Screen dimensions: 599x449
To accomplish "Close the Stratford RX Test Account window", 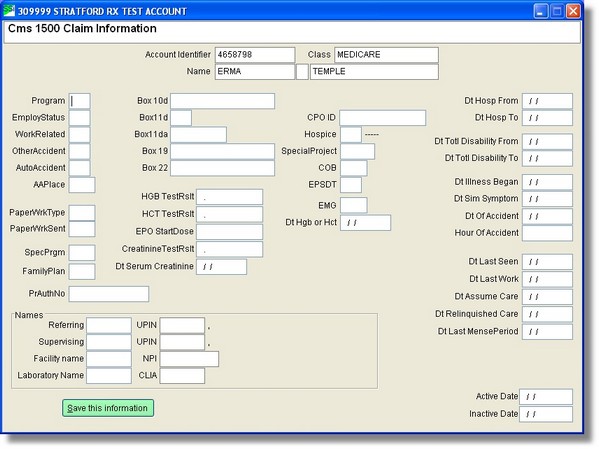I will click(x=573, y=11).
